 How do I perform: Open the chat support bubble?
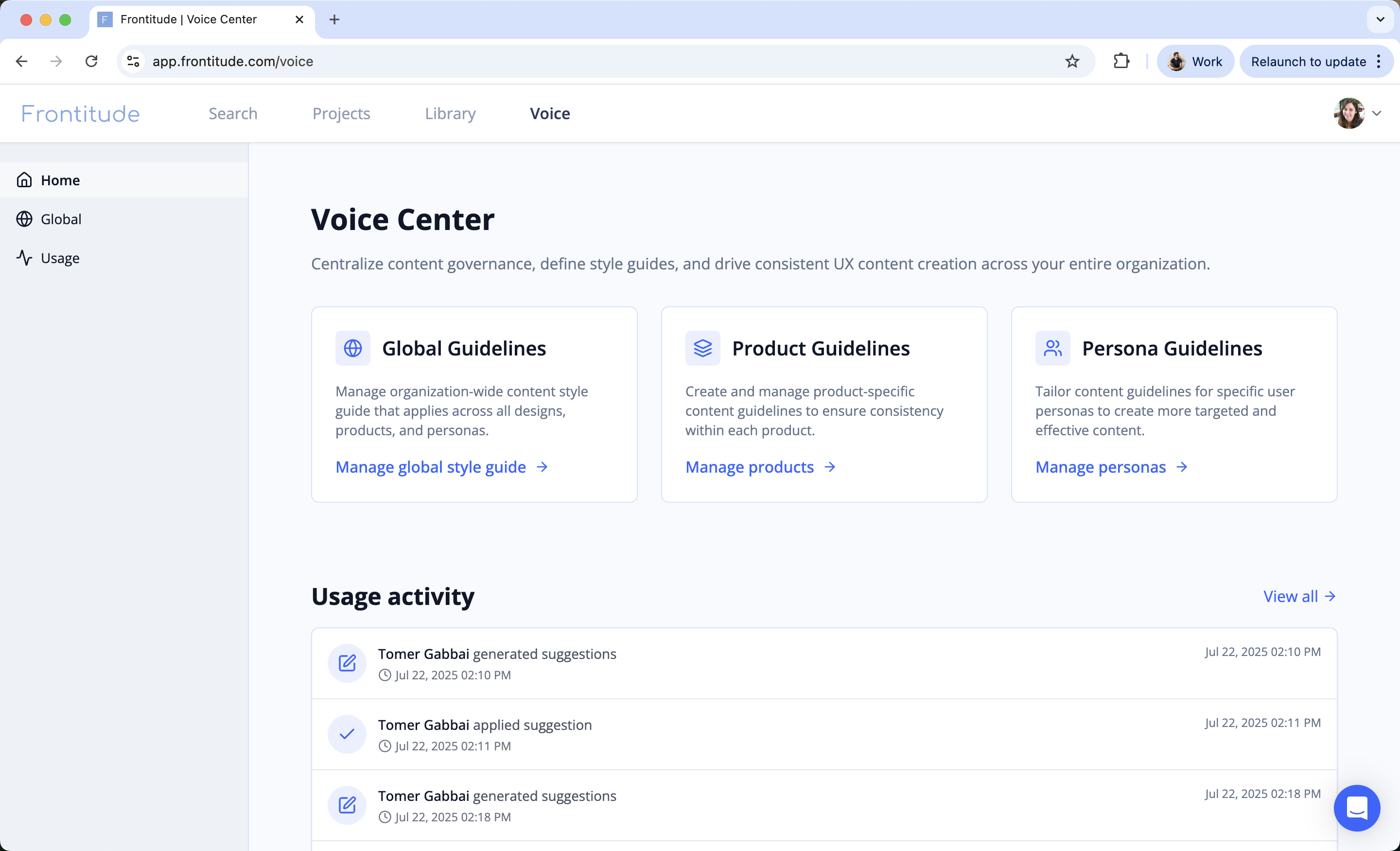pos(1357,808)
